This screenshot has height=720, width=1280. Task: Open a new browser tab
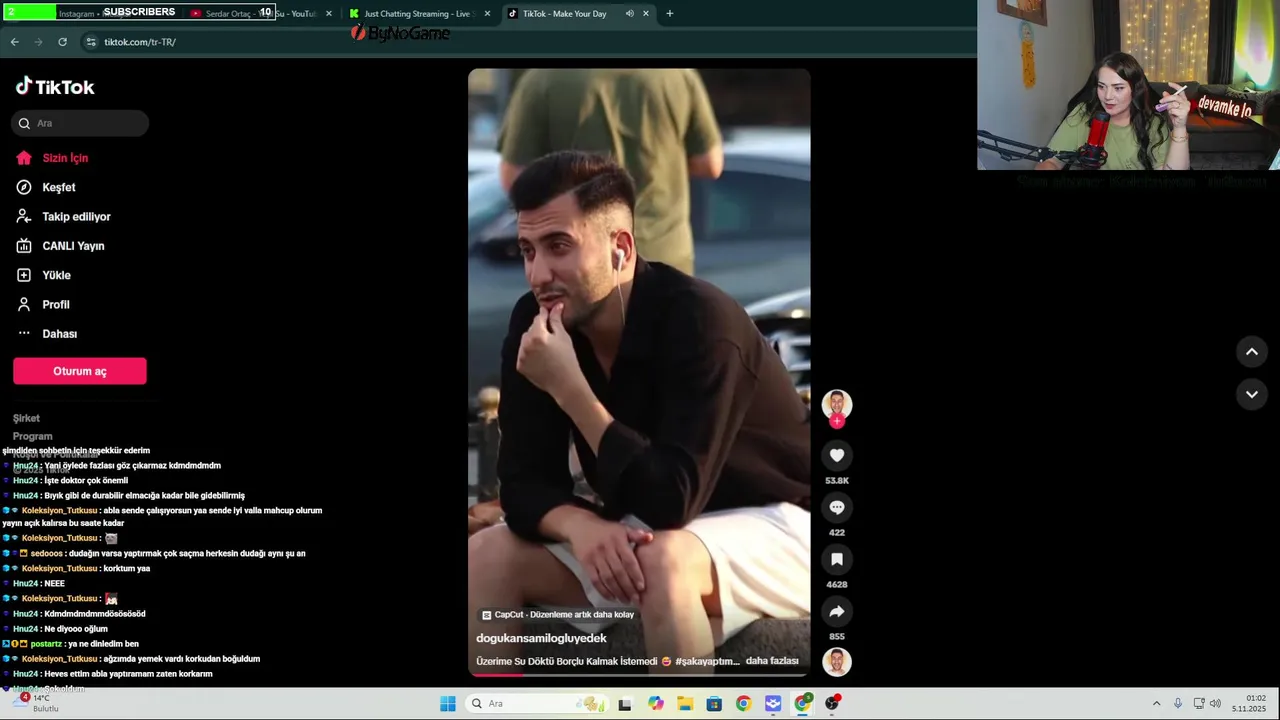pos(670,14)
